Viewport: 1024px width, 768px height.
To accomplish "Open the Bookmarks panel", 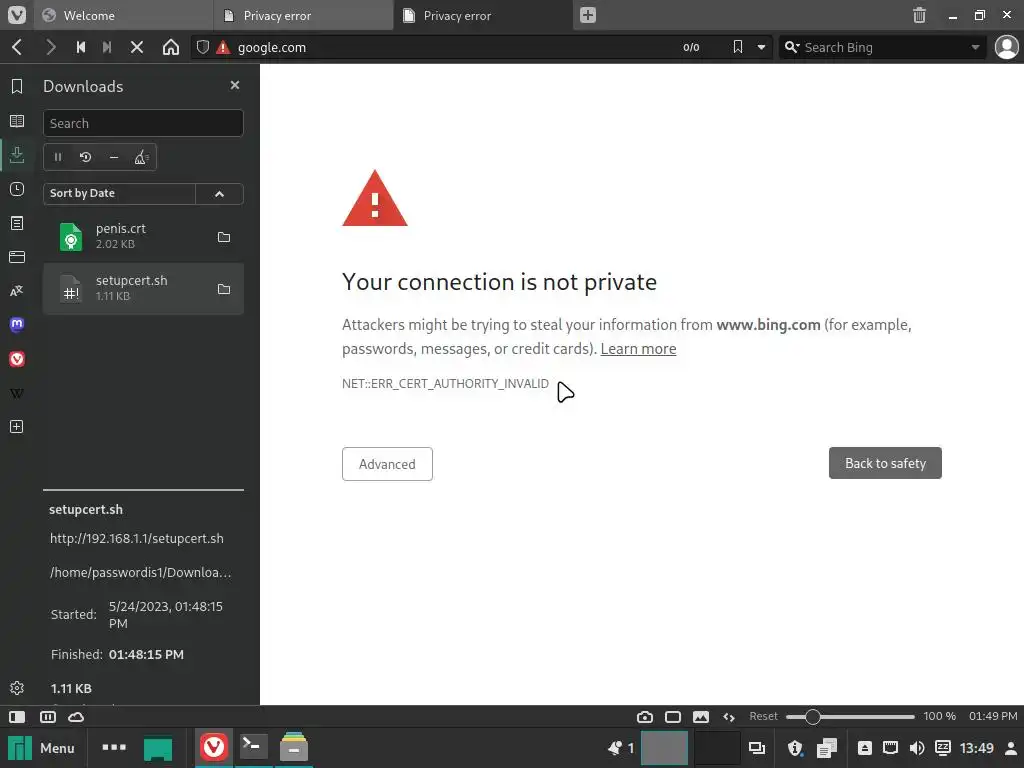I will pos(17,86).
